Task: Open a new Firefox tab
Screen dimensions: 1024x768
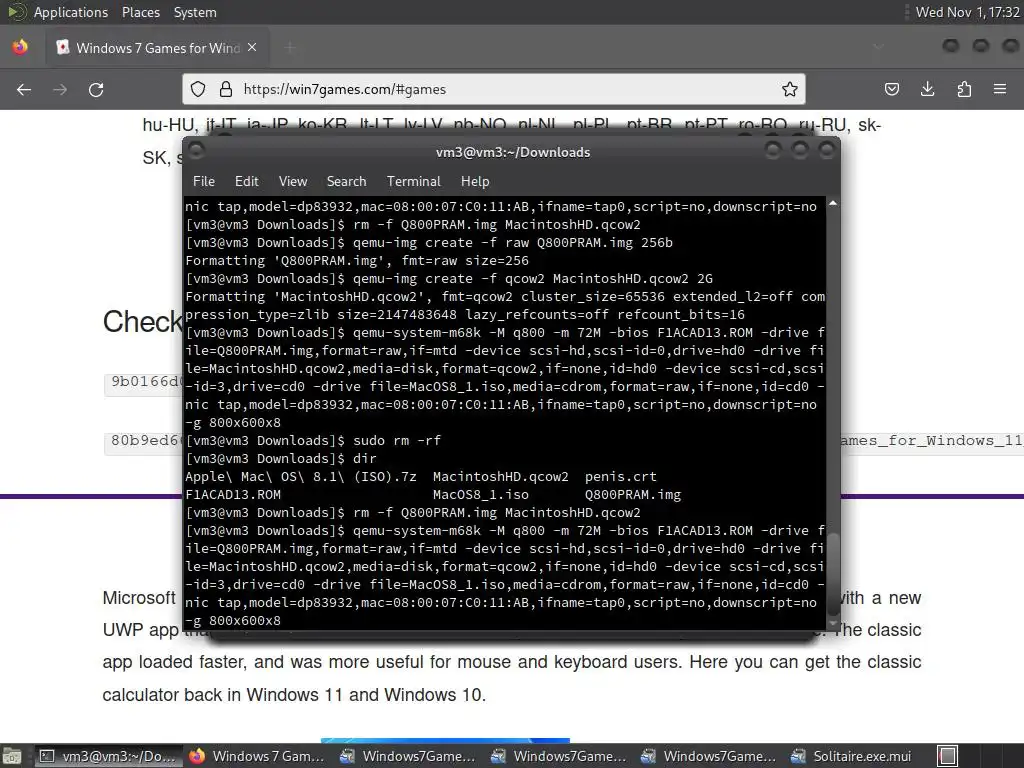Action: [x=290, y=48]
